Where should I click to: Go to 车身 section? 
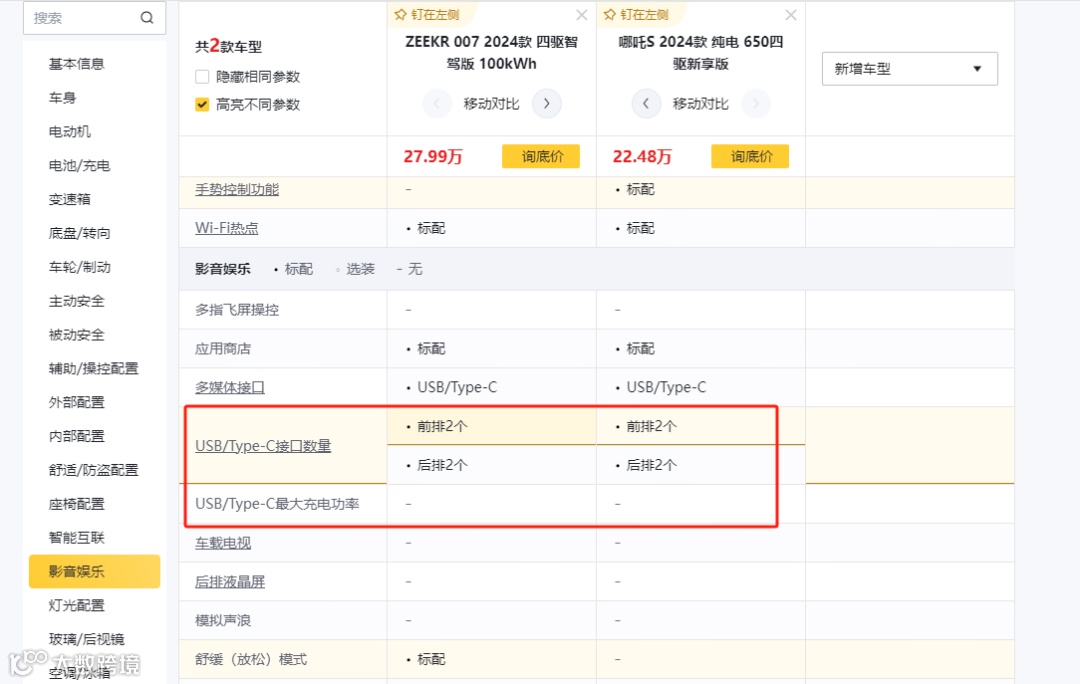pos(62,98)
